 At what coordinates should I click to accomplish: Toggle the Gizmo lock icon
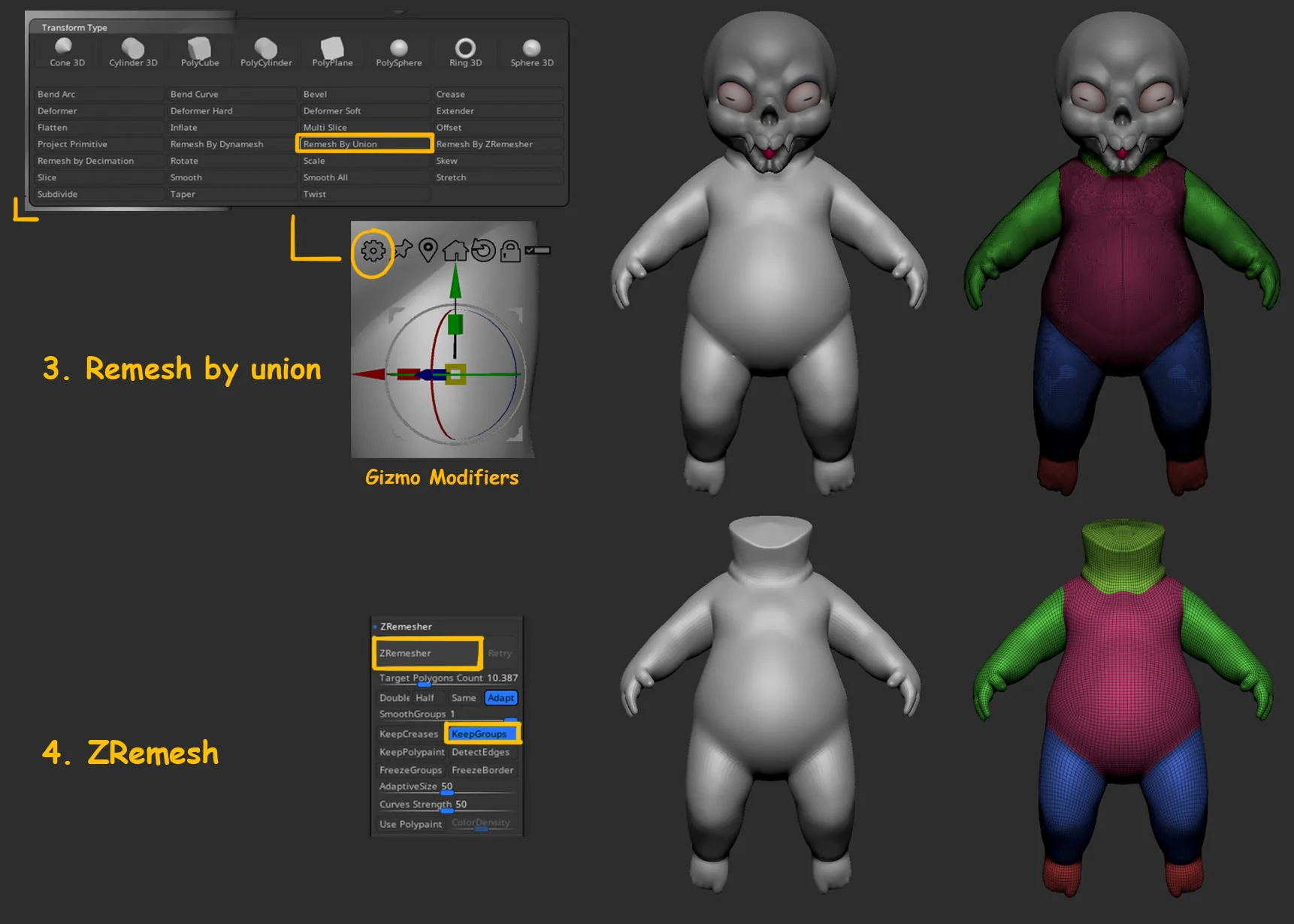(510, 250)
